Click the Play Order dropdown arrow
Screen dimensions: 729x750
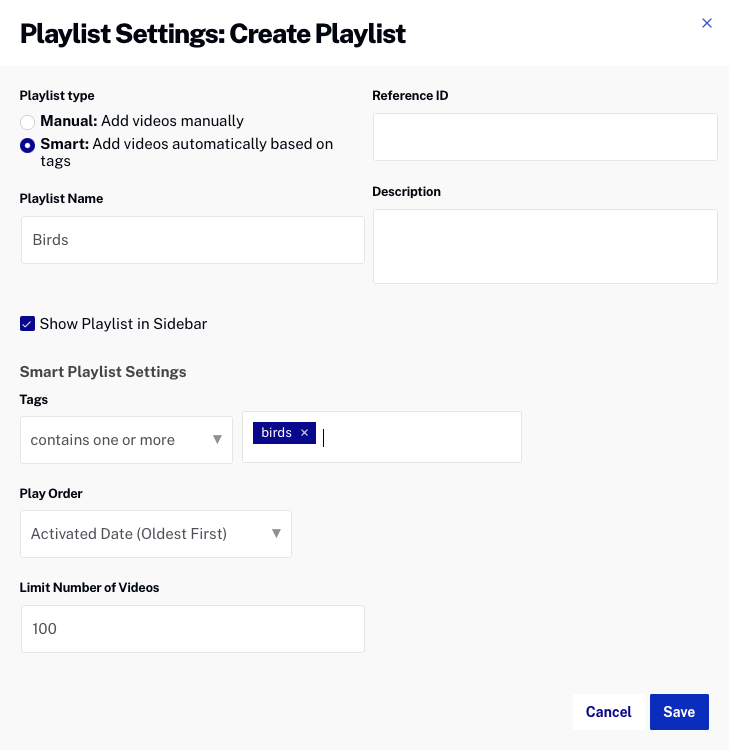(276, 534)
